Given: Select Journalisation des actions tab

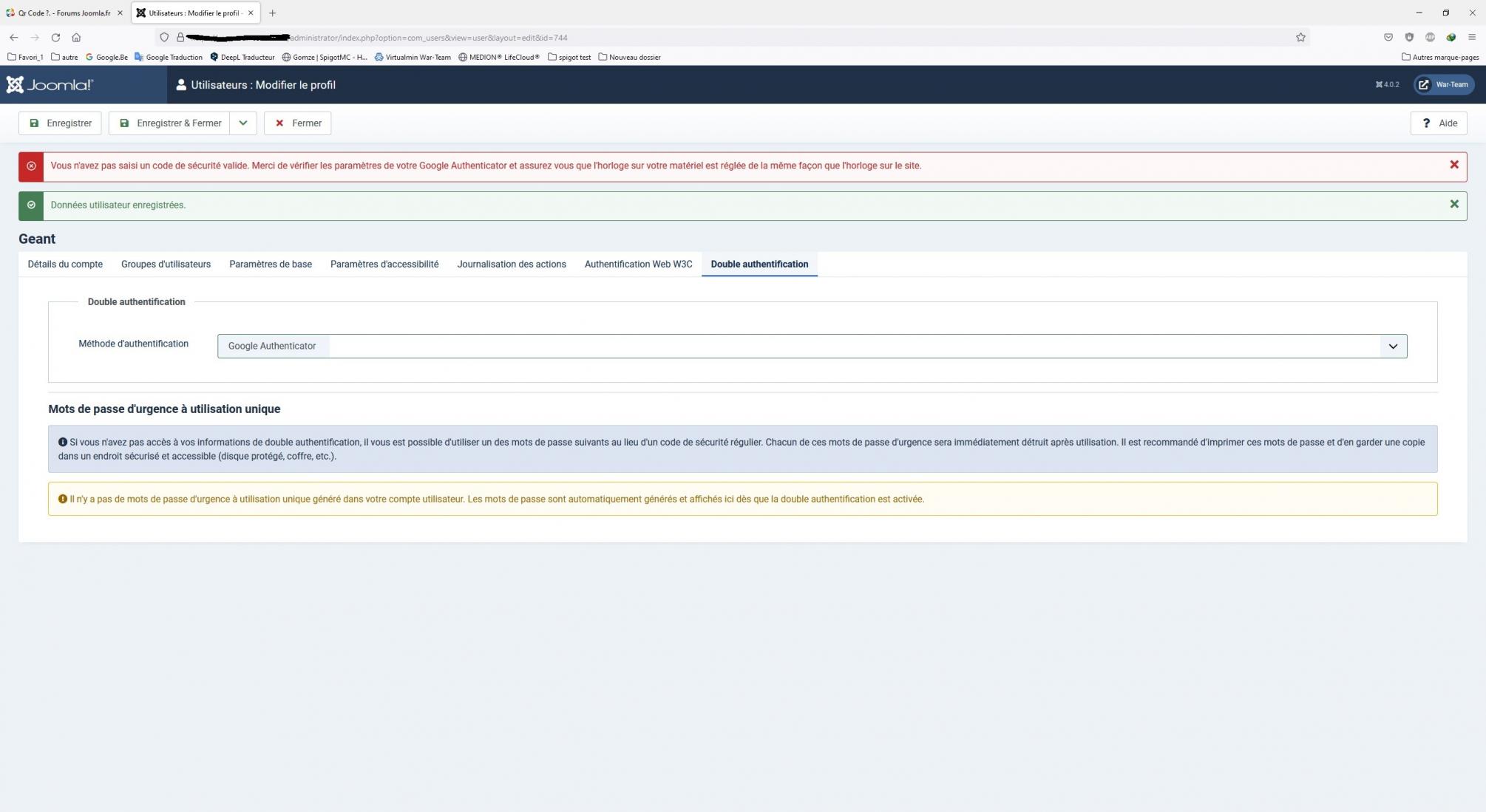Looking at the screenshot, I should tap(512, 265).
